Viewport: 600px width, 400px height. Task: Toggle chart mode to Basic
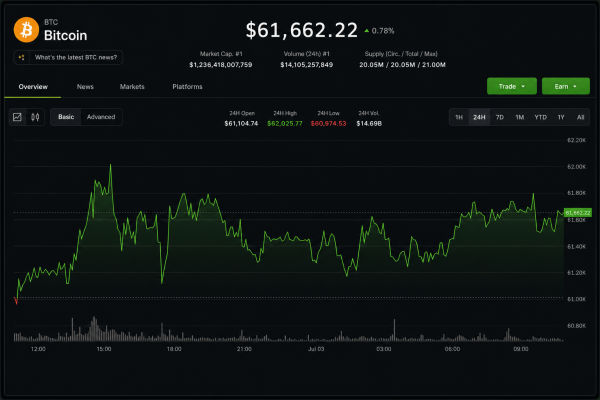[66, 117]
